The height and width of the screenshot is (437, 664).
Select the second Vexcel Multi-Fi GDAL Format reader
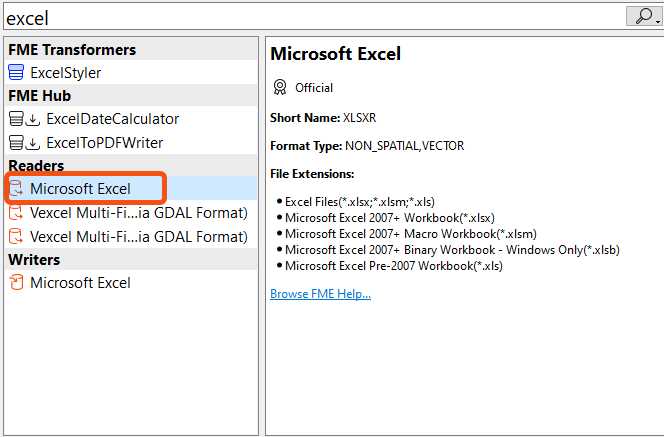[x=131, y=236]
